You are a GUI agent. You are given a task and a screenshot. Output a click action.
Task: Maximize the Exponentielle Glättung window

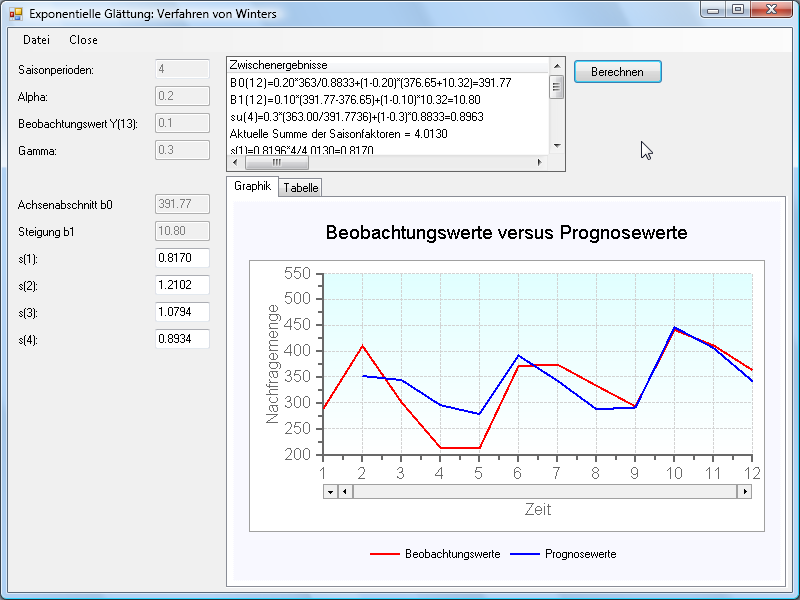point(739,11)
